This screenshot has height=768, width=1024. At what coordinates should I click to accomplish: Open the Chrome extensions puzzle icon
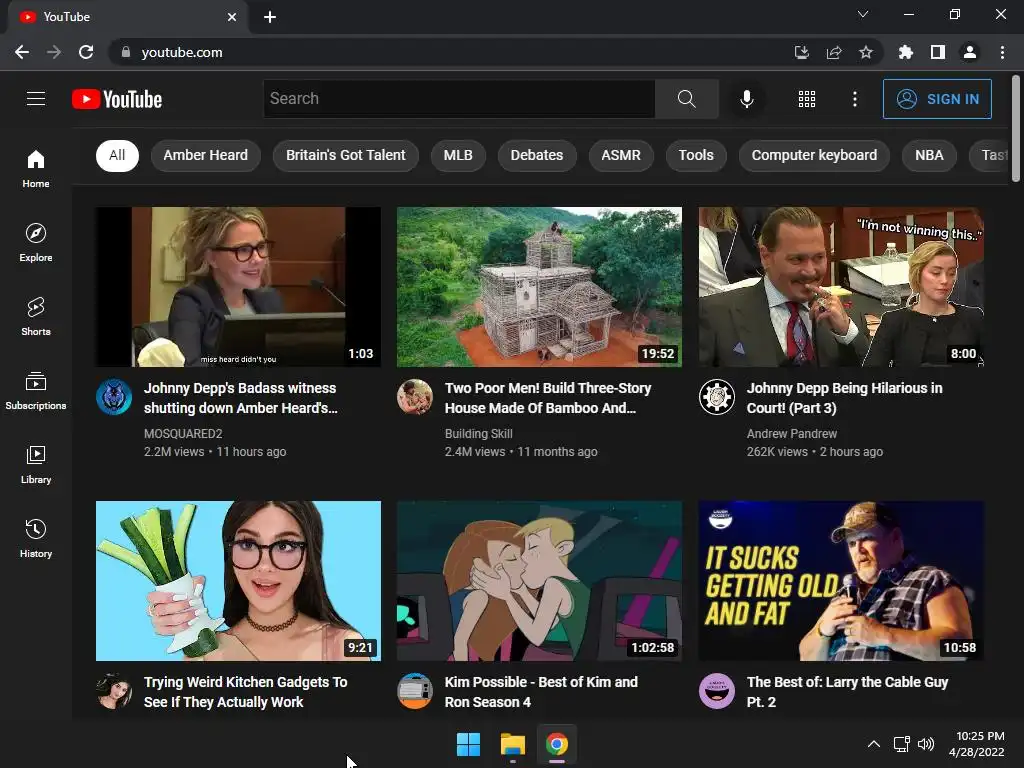pyautogui.click(x=905, y=52)
